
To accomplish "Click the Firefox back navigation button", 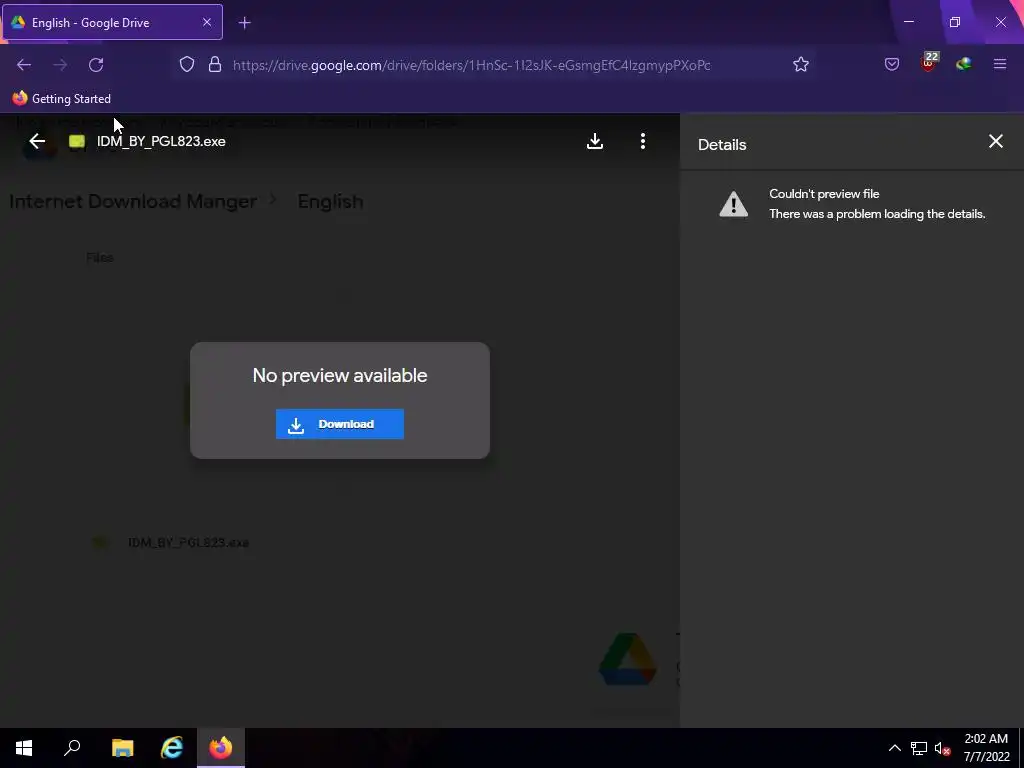I will pyautogui.click(x=24, y=65).
